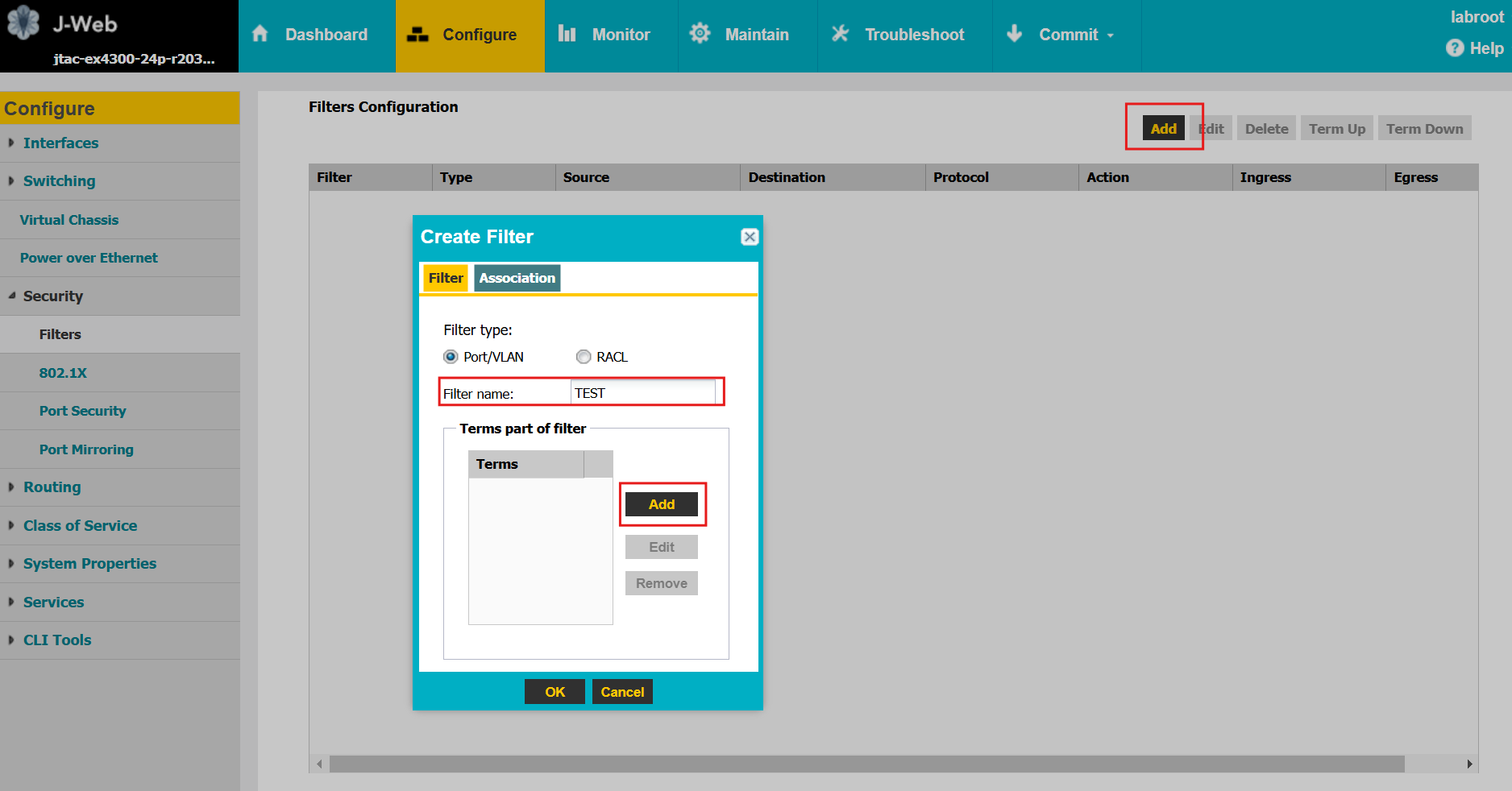
Task: Select the RACL radio button
Action: (584, 357)
